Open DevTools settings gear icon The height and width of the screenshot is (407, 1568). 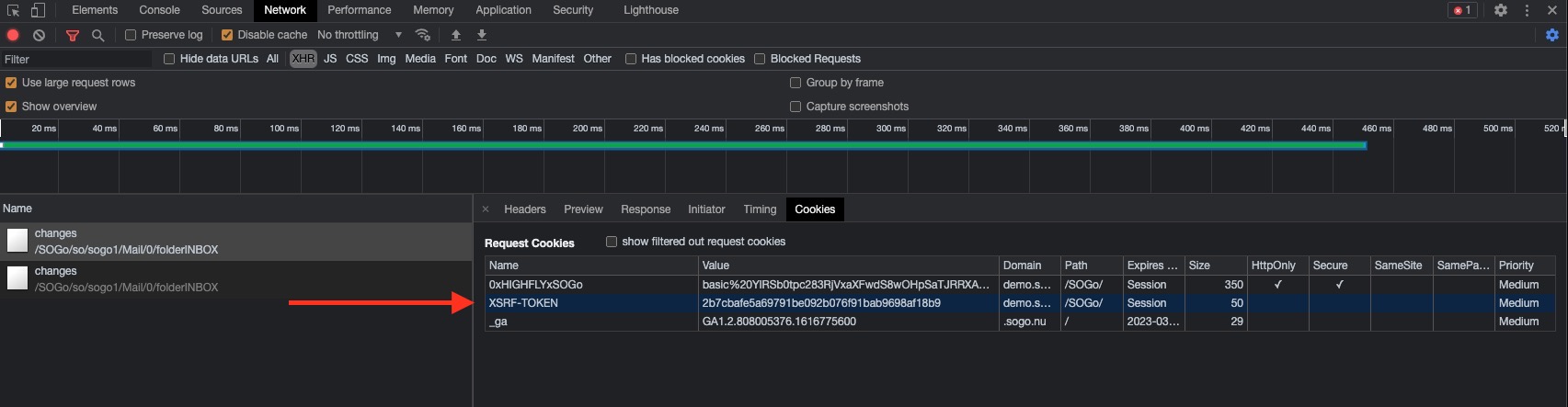click(x=1500, y=10)
